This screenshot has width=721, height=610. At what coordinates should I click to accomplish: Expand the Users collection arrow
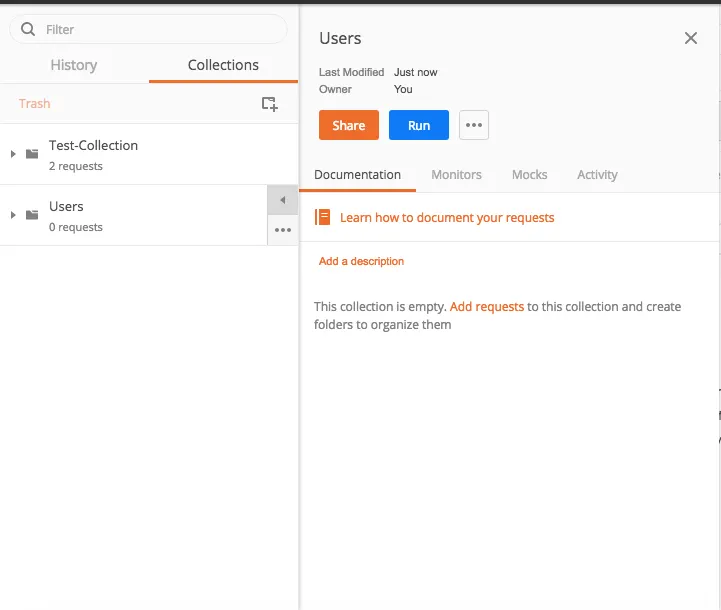13,215
